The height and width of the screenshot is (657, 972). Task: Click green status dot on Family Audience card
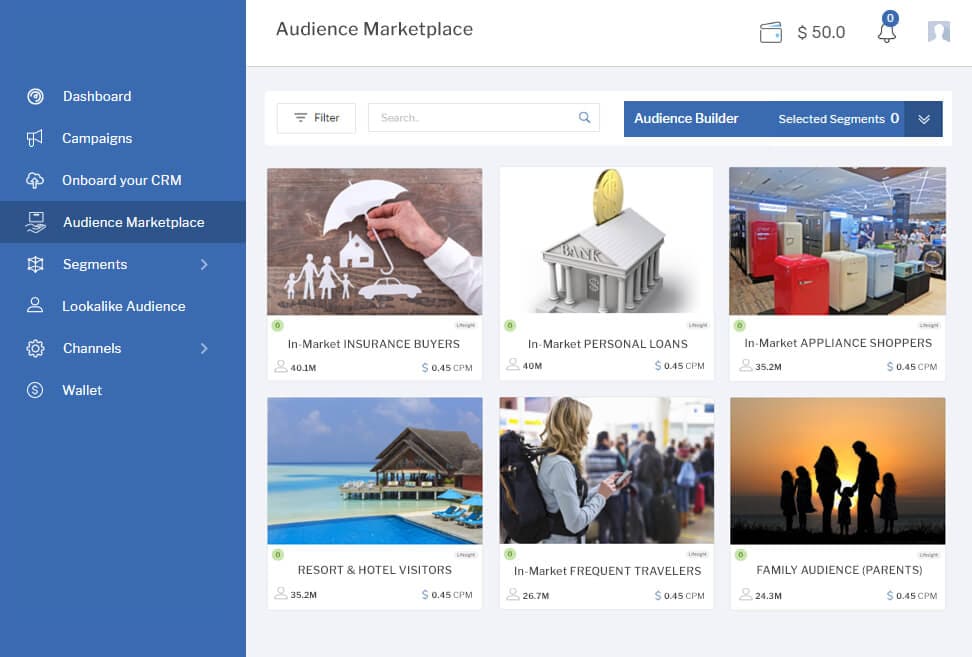coord(741,555)
